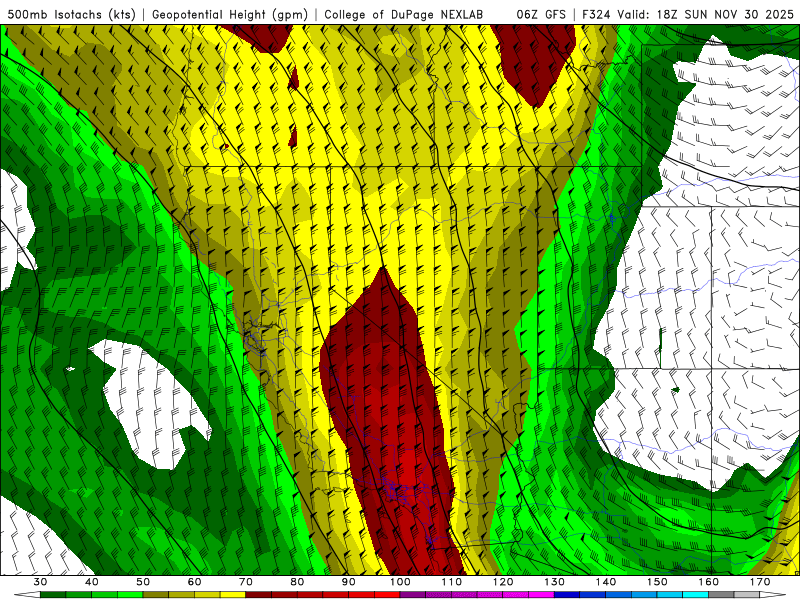800x600 pixels.
Task: Click the legend label '100'
Action: click(x=400, y=582)
